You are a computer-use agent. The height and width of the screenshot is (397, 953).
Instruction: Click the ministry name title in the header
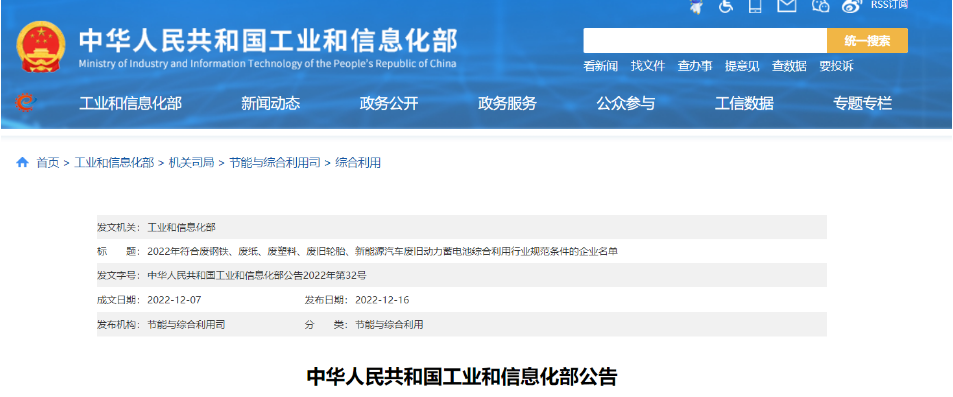click(268, 40)
